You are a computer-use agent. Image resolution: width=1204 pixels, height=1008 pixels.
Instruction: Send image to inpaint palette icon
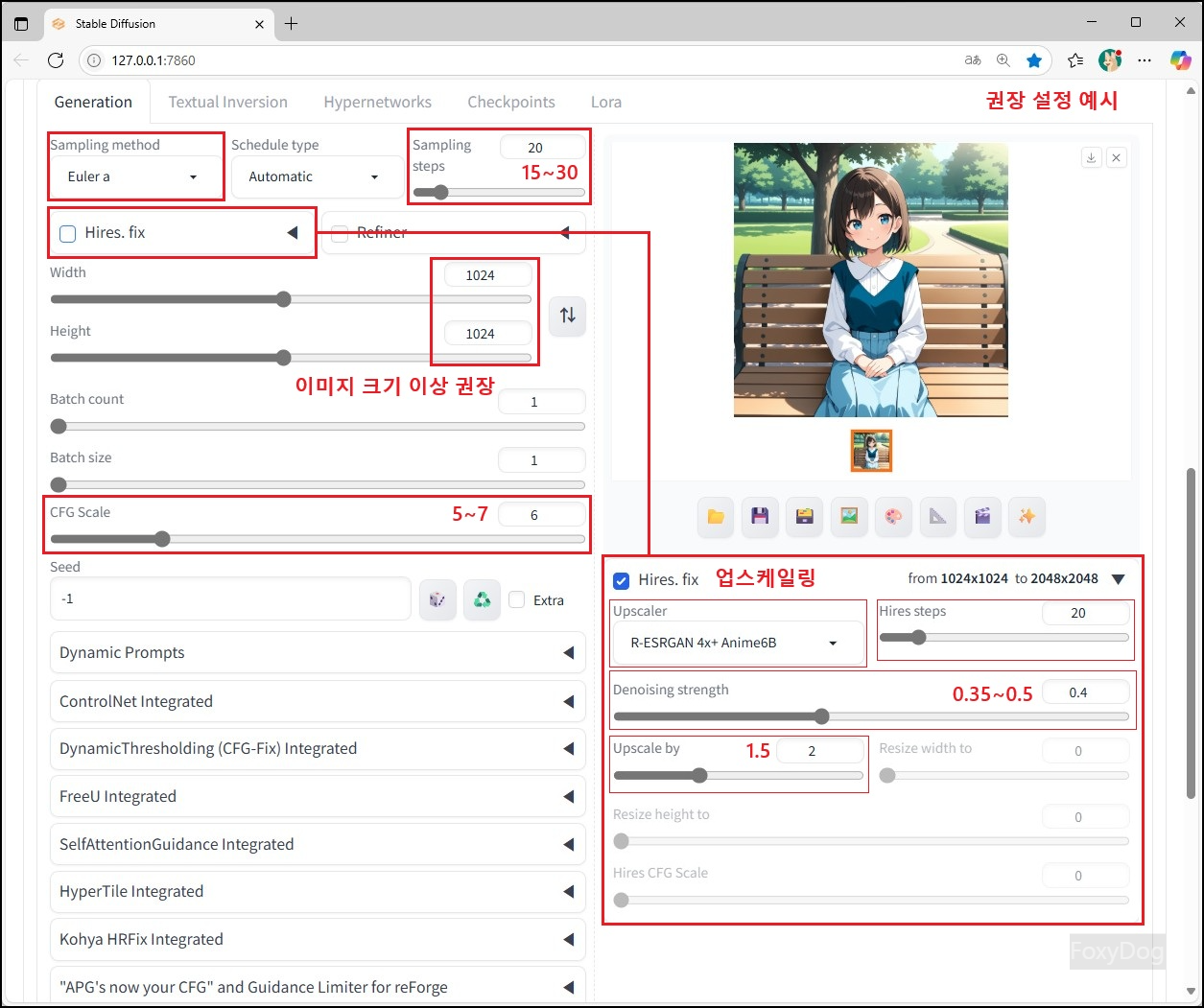pyautogui.click(x=893, y=517)
